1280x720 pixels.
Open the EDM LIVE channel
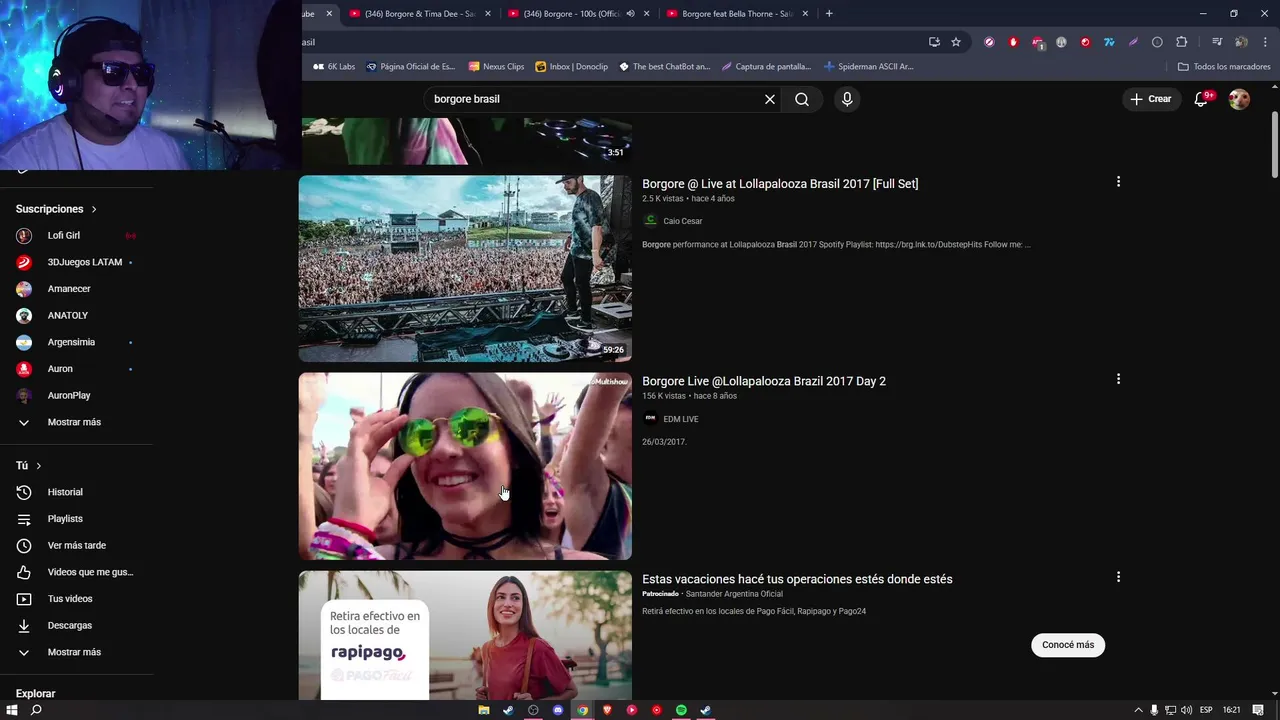[681, 419]
